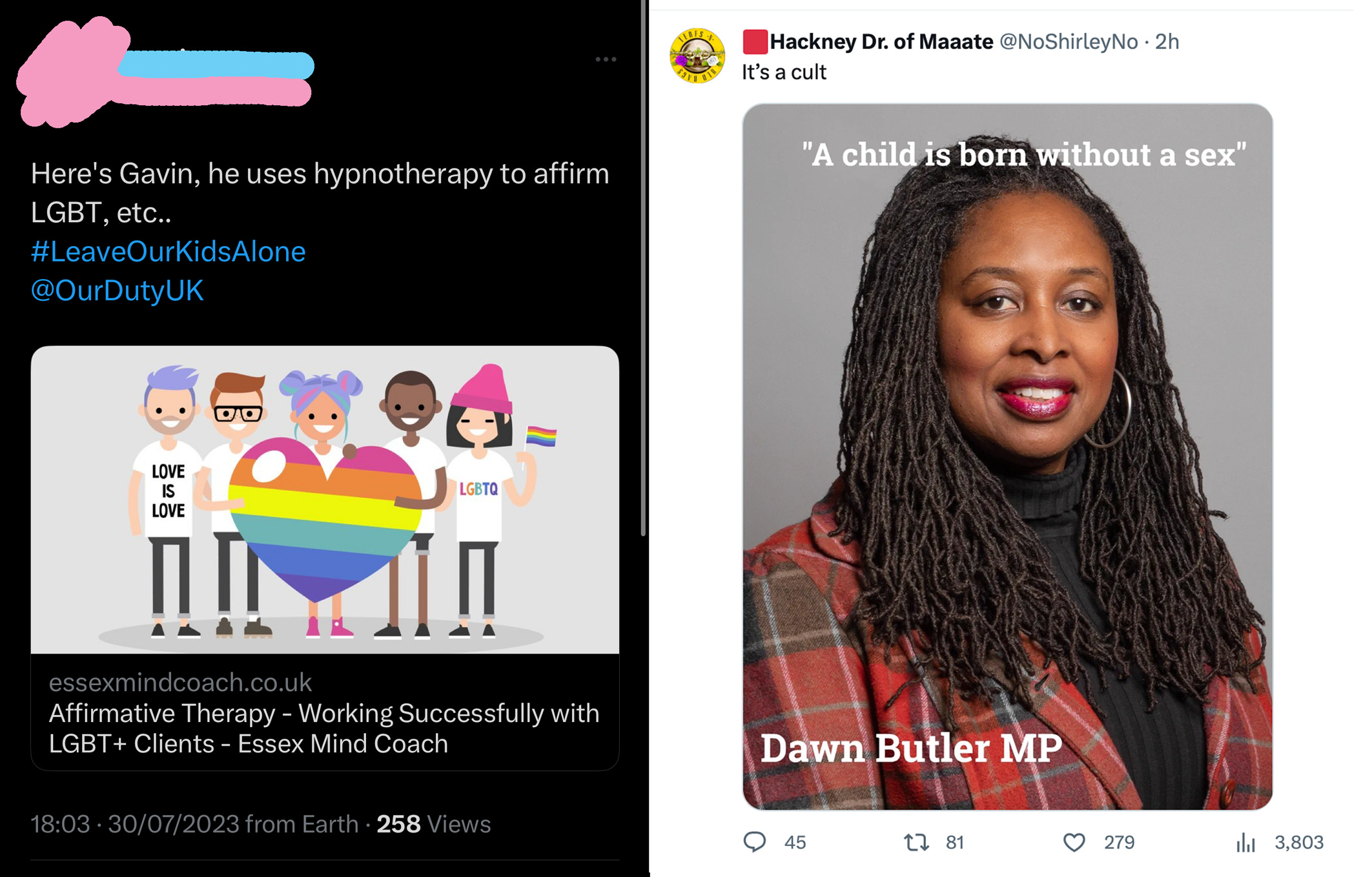The image size is (1372, 877).
Task: Open the @NoShirleyNo handle
Action: tap(1069, 42)
